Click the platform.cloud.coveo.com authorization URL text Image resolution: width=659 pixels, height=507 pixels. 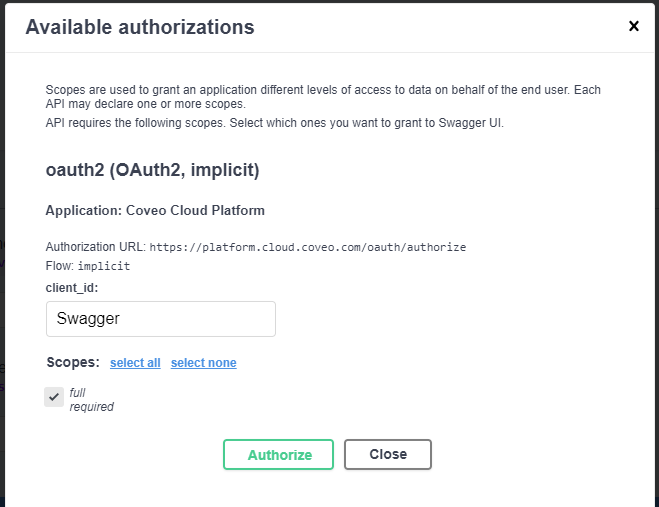coord(308,247)
